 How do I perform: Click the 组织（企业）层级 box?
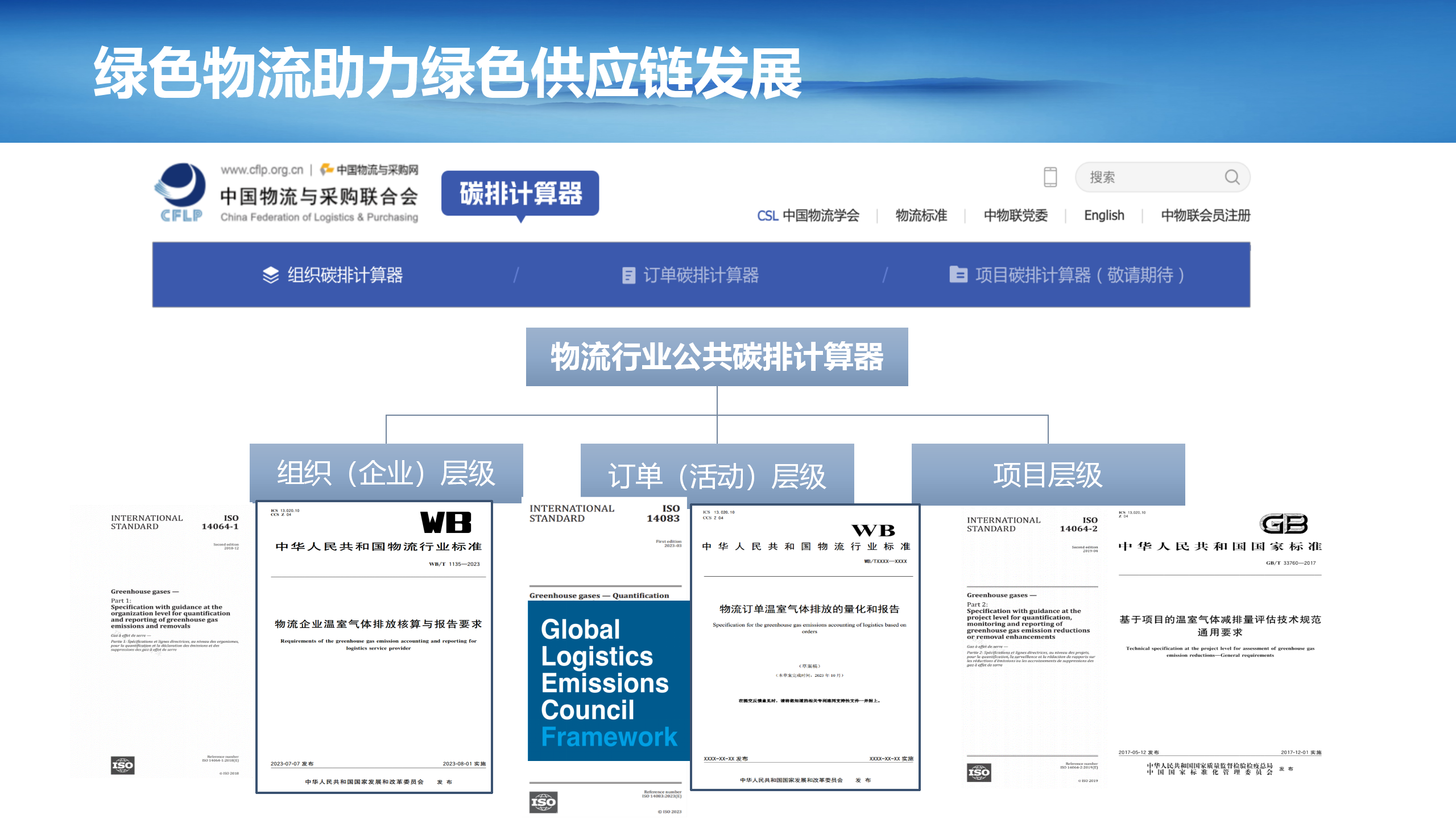point(386,473)
